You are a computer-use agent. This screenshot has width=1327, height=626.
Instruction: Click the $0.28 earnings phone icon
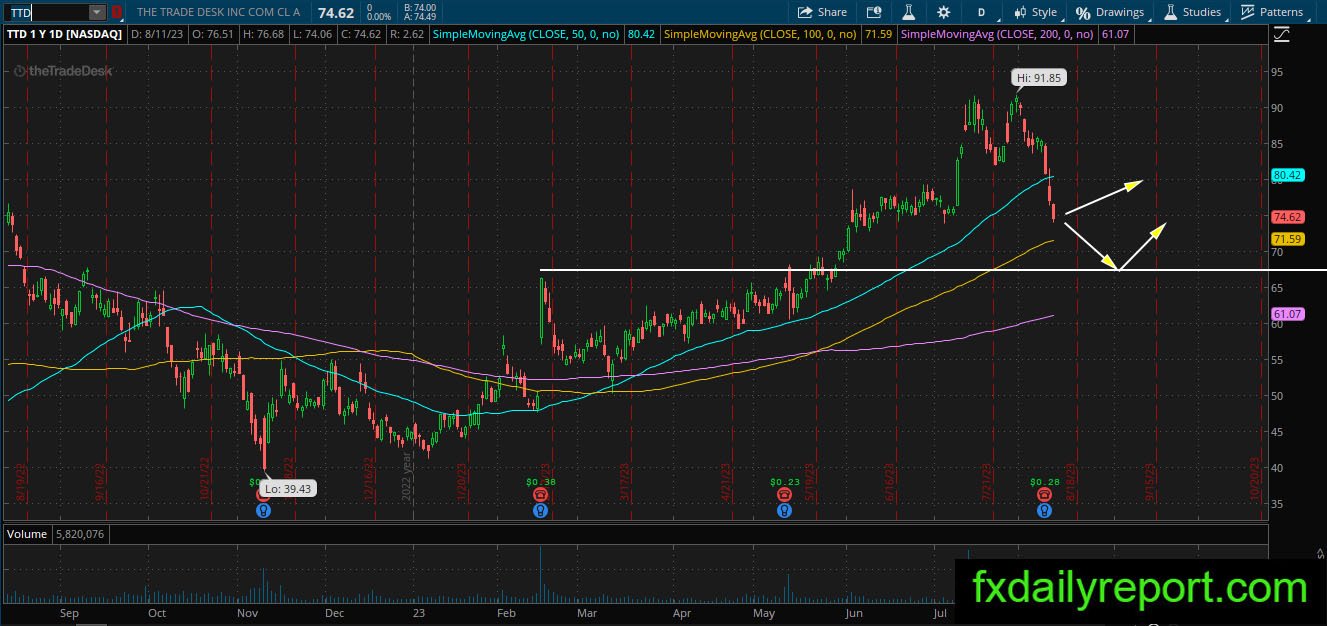point(1044,494)
